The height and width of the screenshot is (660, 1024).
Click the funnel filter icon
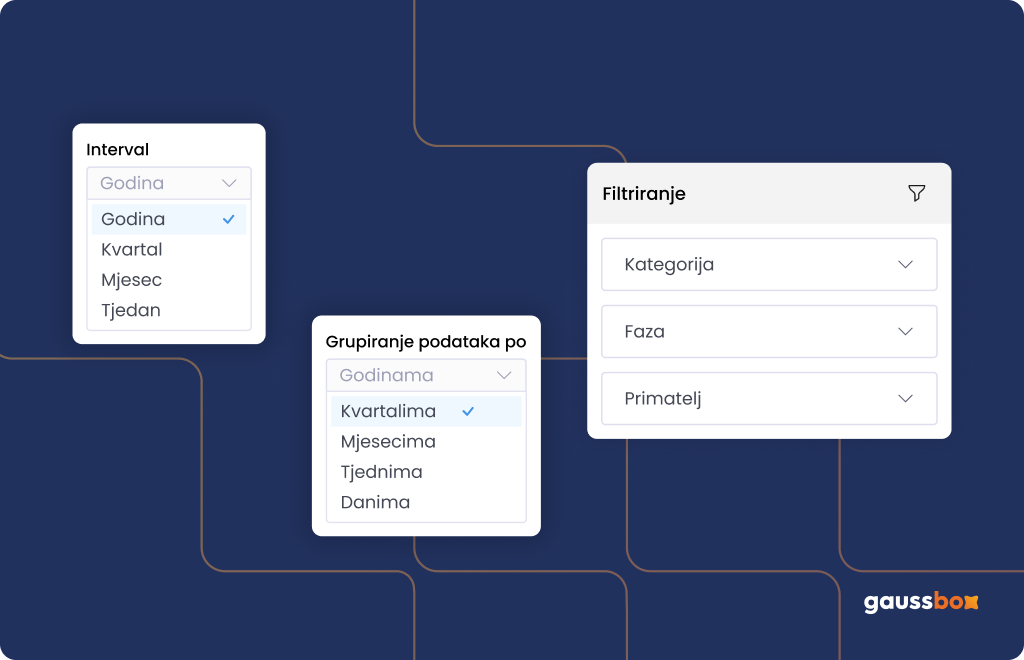(x=916, y=193)
